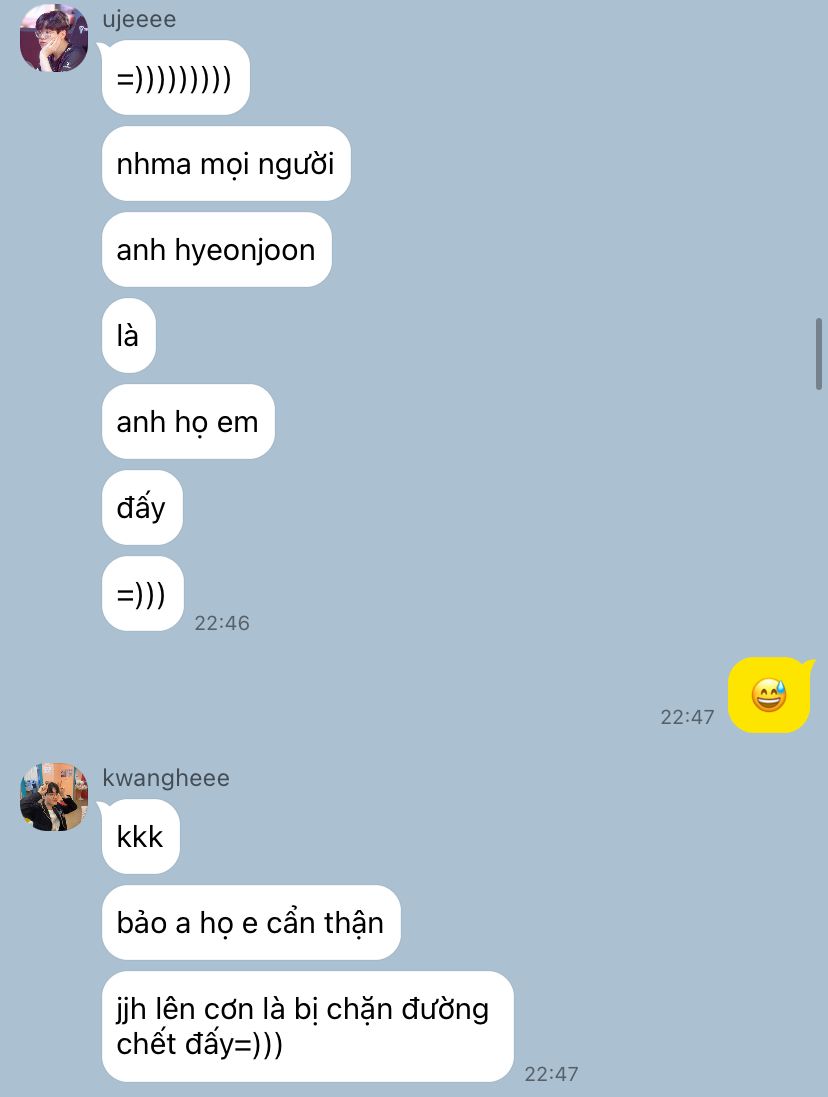Click the chat scrollbar thumb
Screen dimensions: 828x1097
tap(818, 353)
